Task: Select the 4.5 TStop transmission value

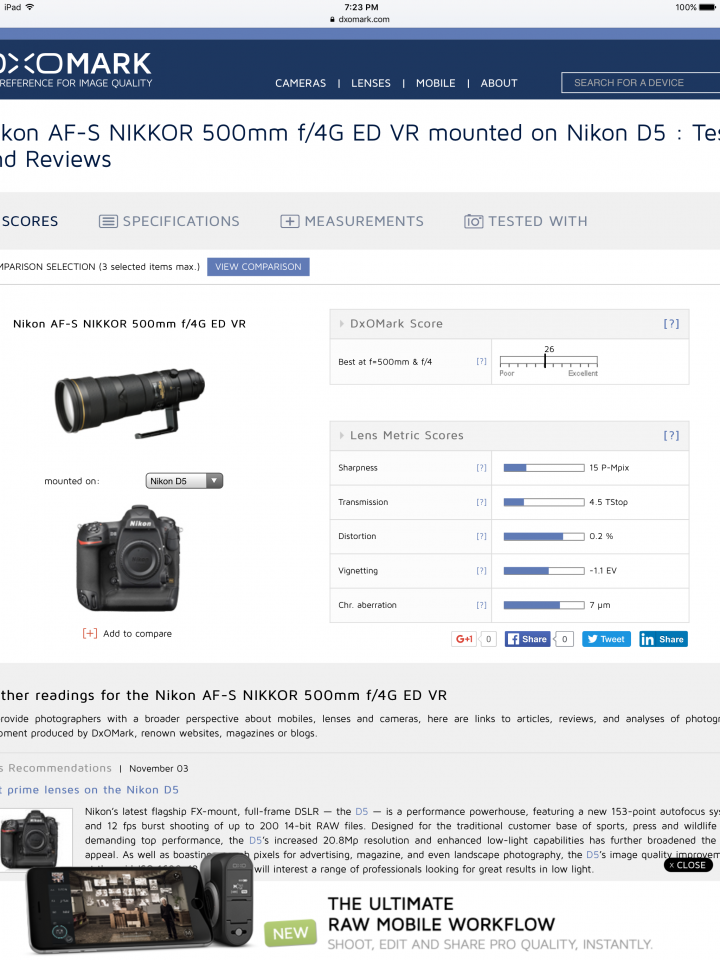Action: point(609,502)
